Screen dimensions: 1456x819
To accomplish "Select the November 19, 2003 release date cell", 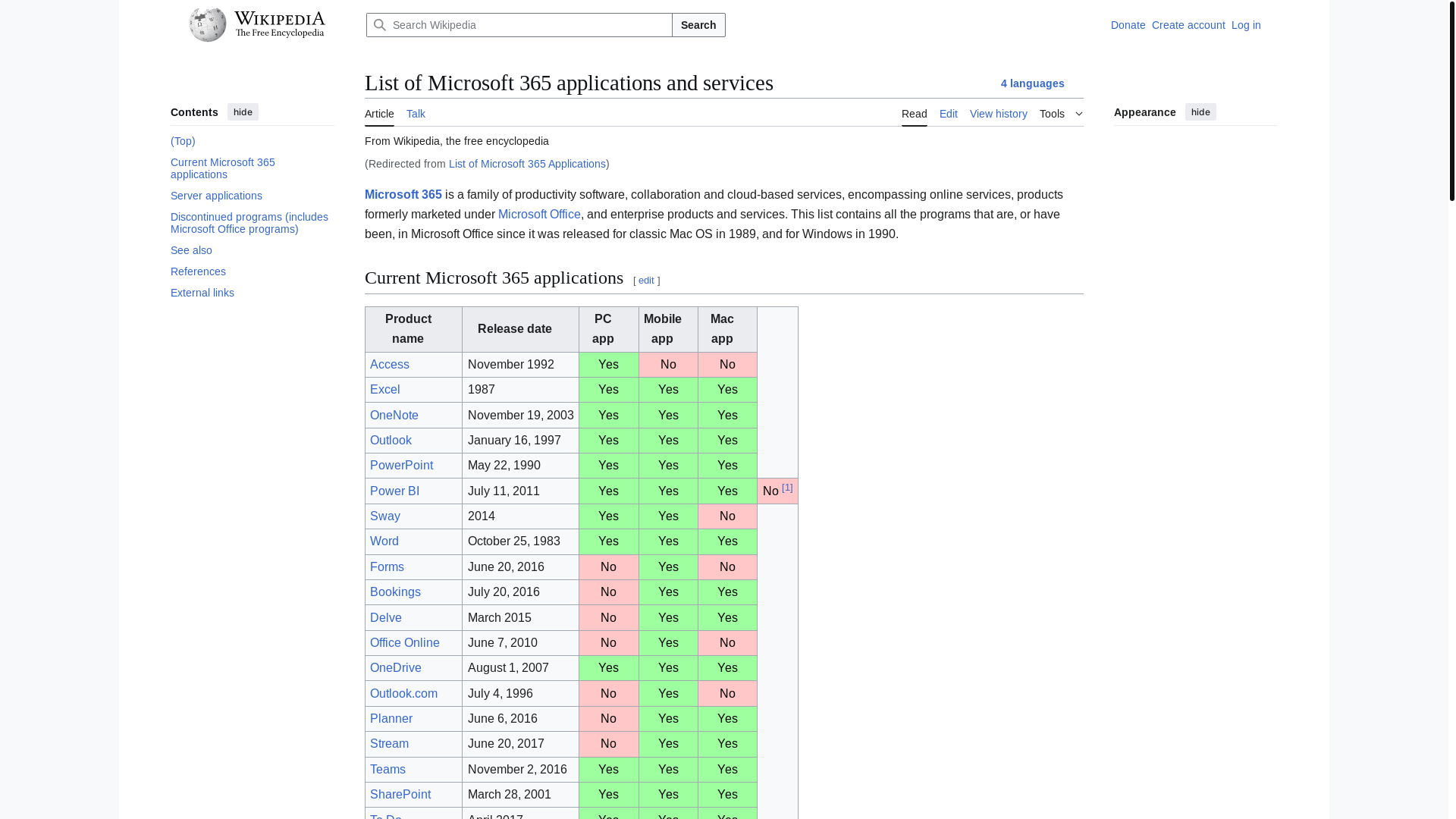I will 520,416.
